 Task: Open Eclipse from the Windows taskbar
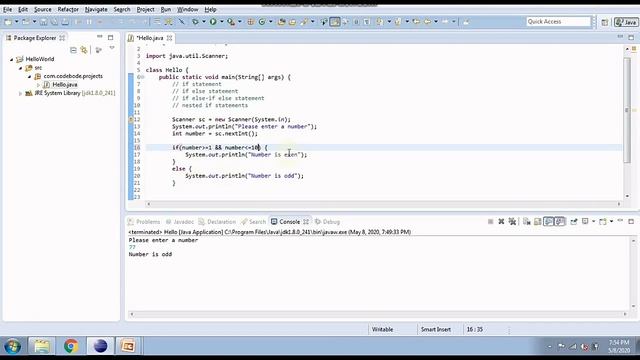tap(100, 346)
